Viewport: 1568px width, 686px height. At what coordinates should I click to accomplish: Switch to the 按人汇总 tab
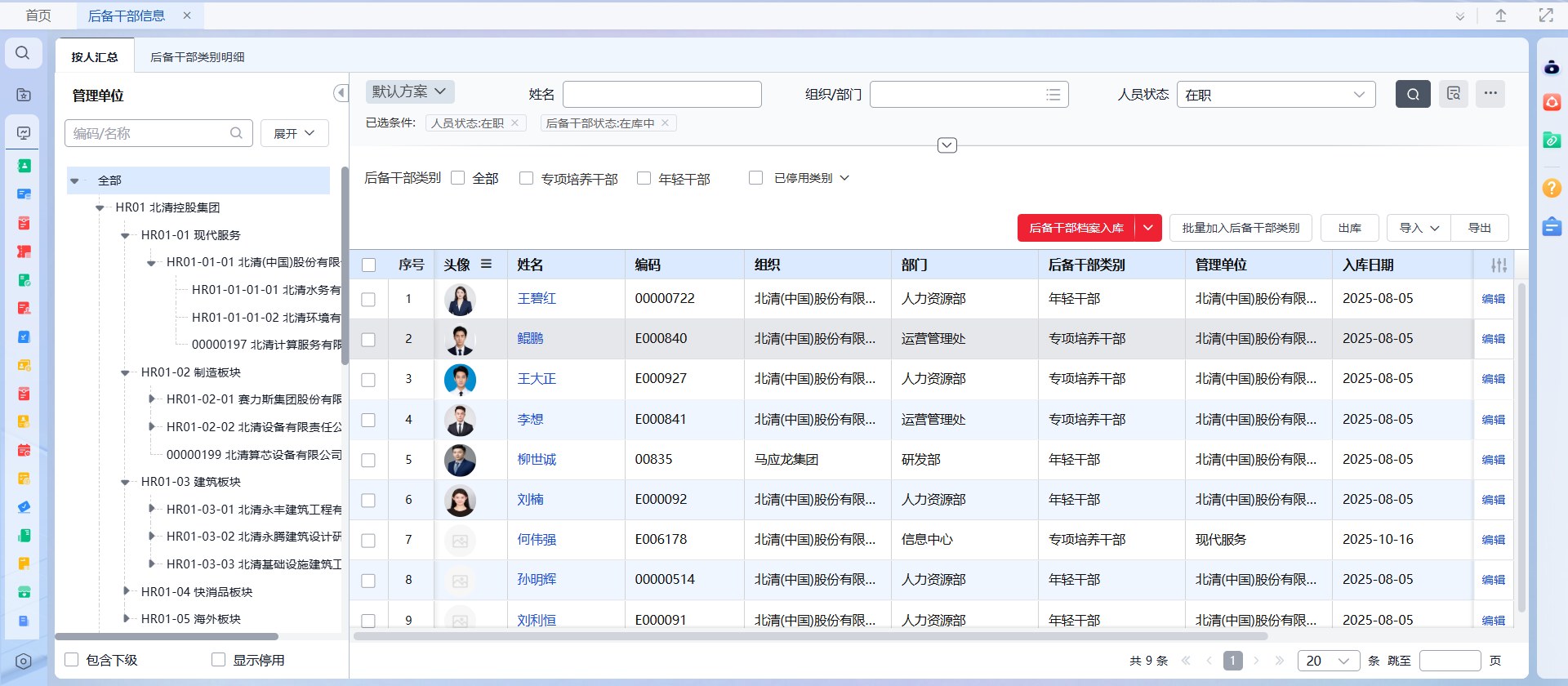95,57
